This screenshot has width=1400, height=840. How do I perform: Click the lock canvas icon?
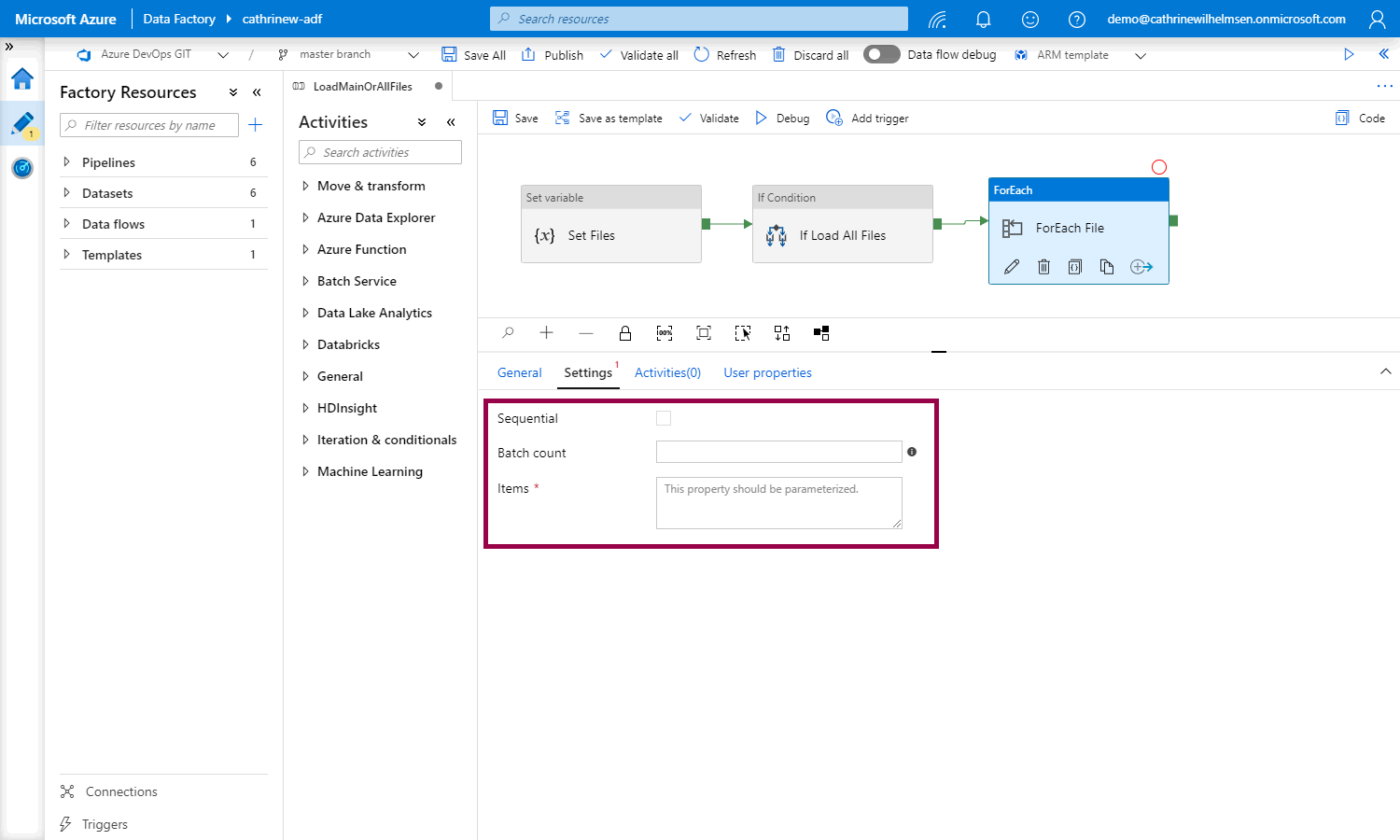coord(625,333)
